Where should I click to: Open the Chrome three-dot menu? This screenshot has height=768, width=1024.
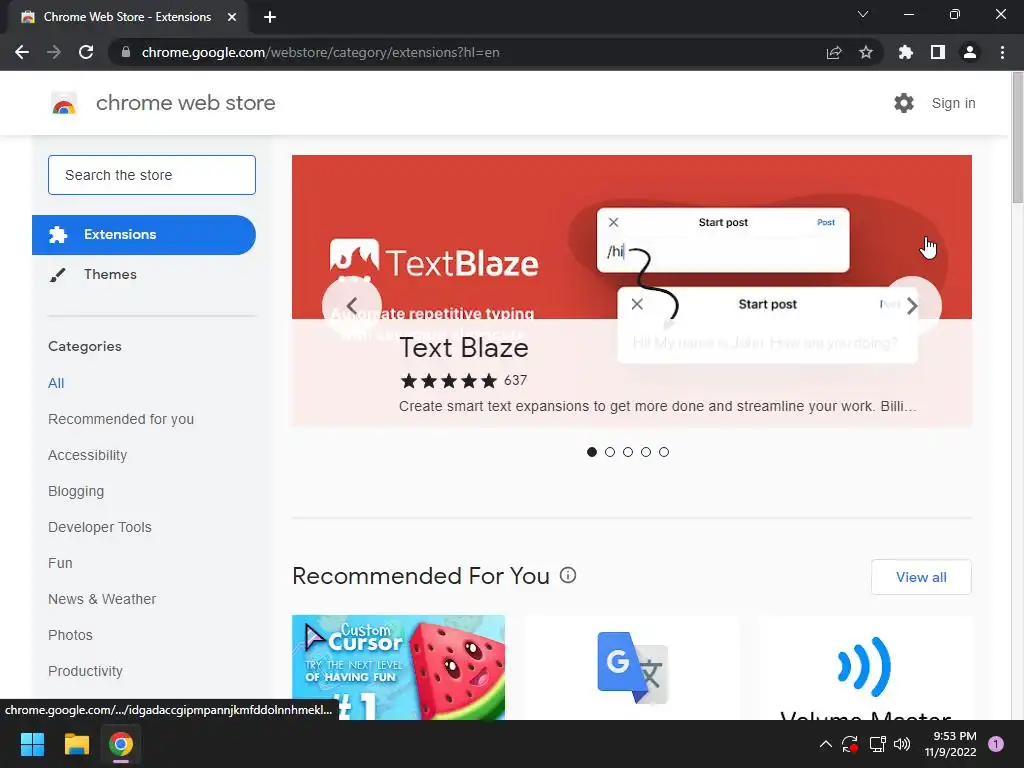click(x=1002, y=52)
